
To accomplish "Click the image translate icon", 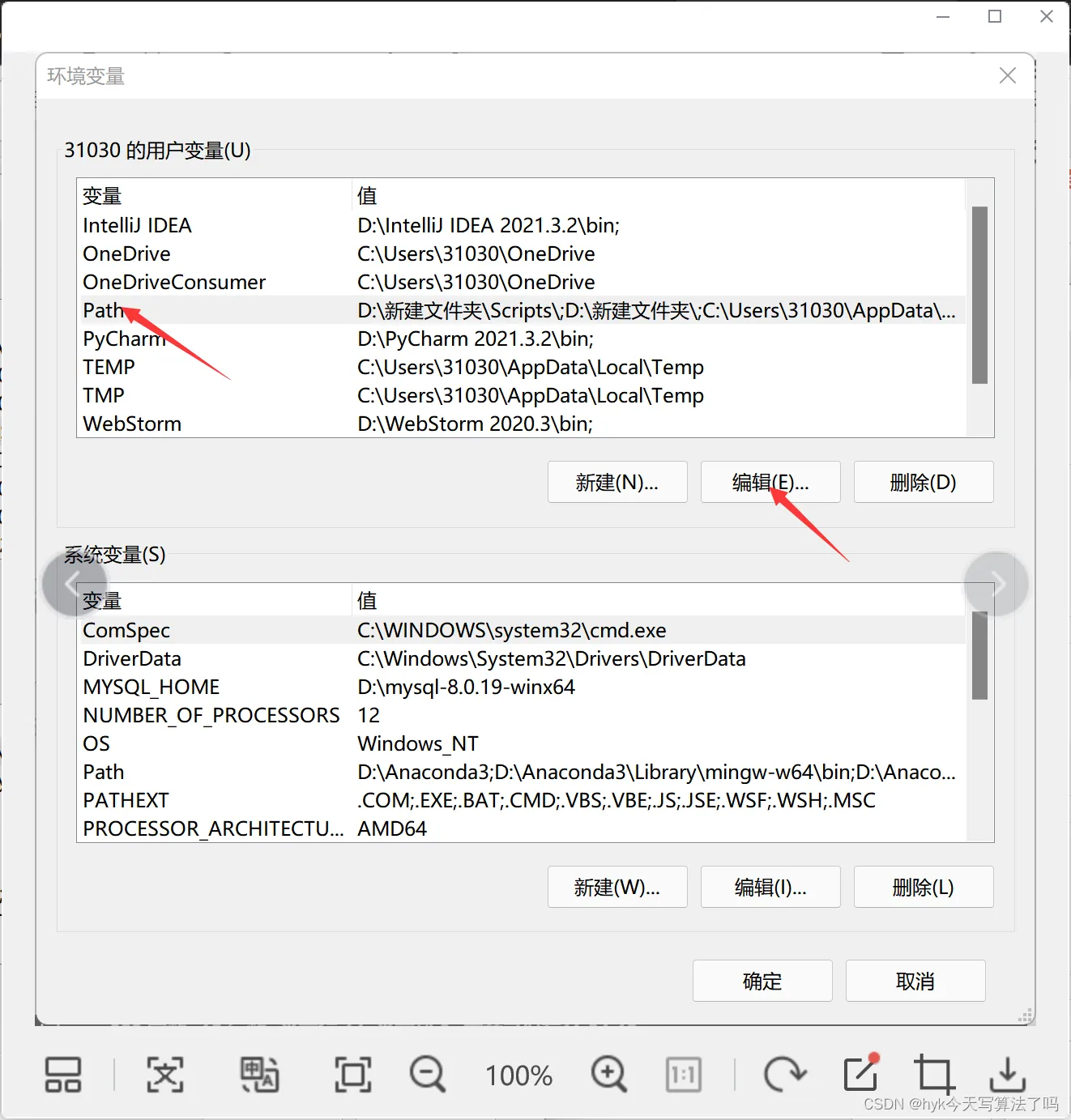I will 259,1075.
